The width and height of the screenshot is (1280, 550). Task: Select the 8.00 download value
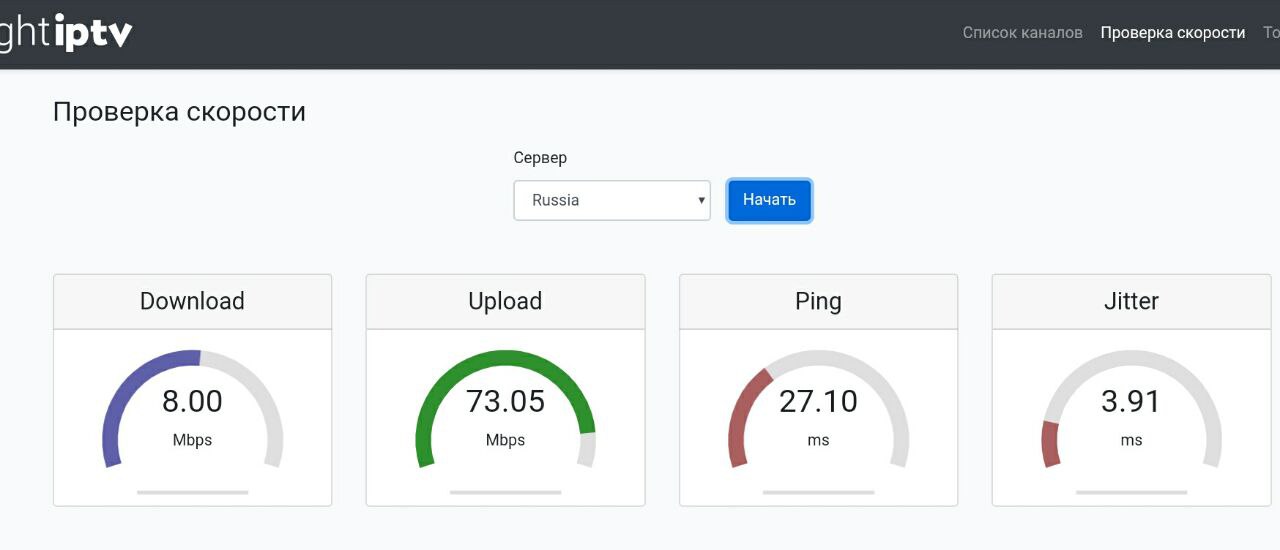[x=192, y=401]
